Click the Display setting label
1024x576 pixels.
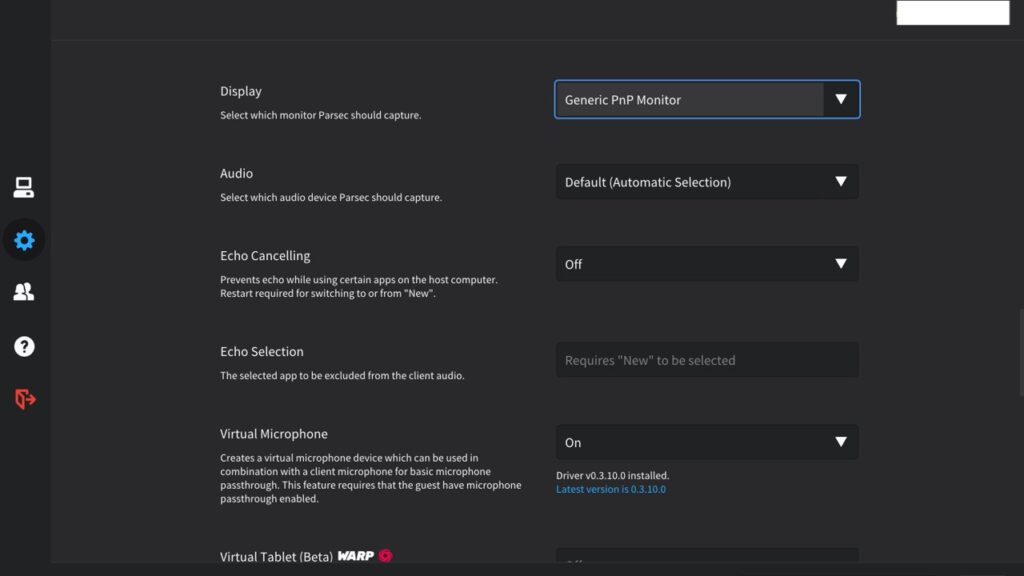[240, 91]
